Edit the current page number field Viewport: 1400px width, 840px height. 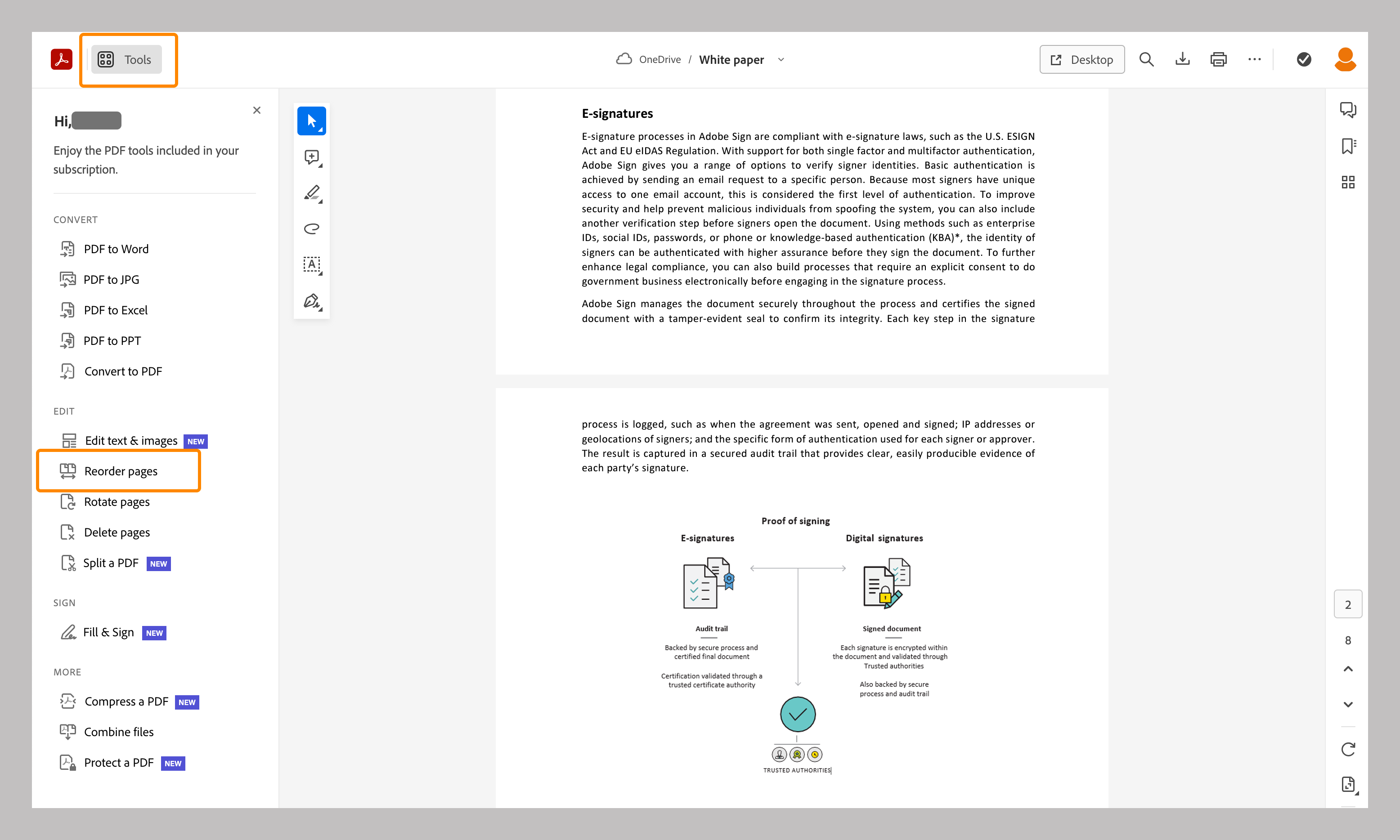pos(1348,604)
